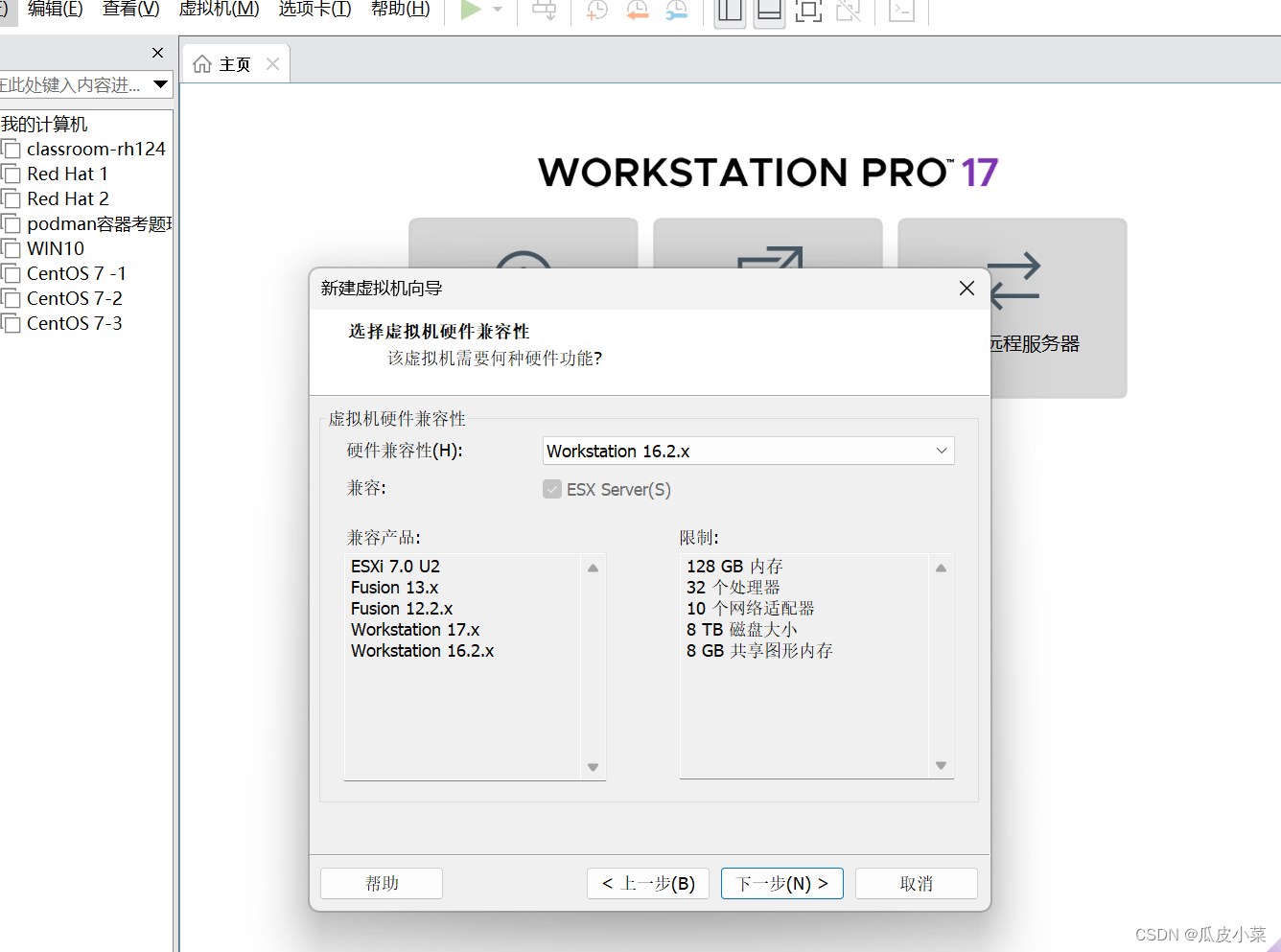
Task: Click the revert to snapshot toolbar icon
Action: click(637, 11)
